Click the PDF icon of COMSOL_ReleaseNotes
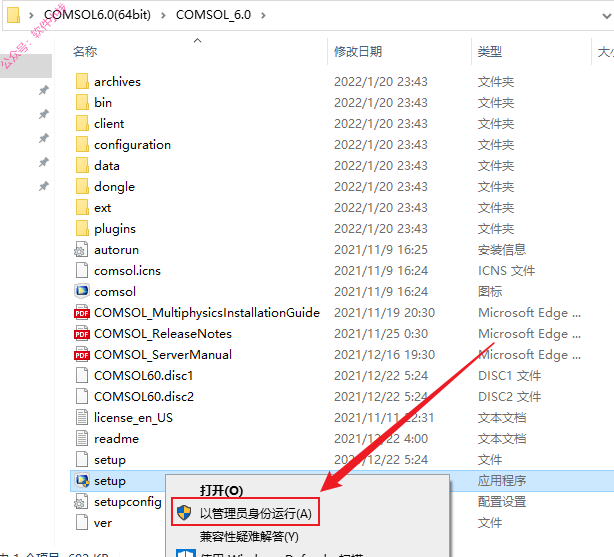 coord(81,334)
